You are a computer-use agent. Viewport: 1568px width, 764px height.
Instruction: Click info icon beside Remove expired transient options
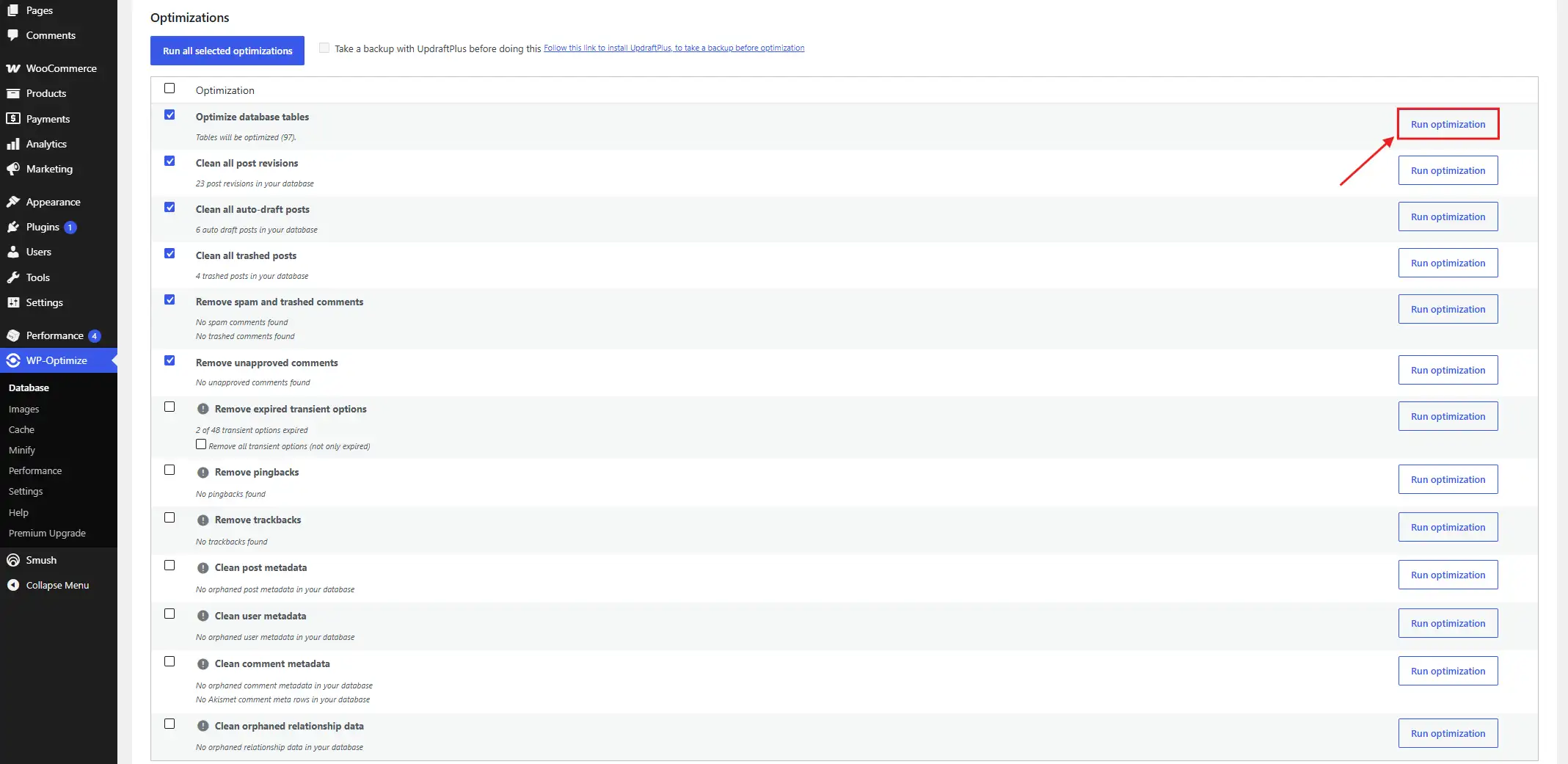[203, 410]
